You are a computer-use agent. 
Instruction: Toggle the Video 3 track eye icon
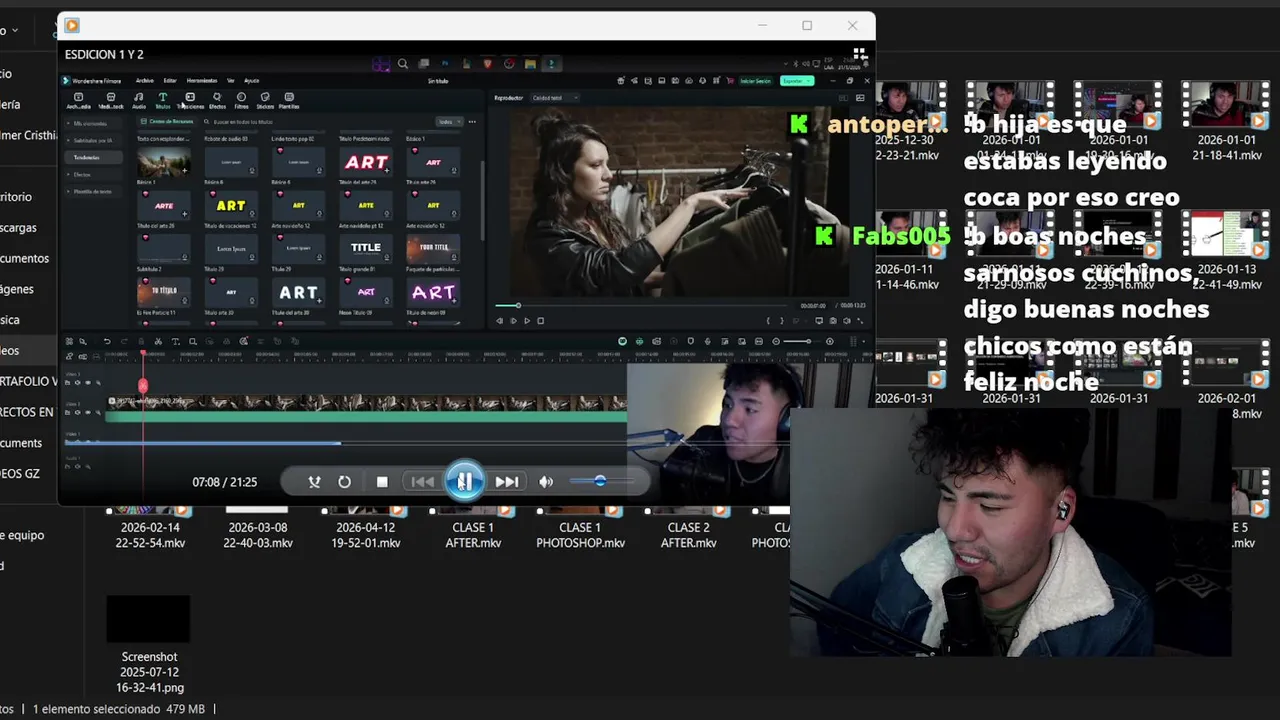tap(88, 382)
